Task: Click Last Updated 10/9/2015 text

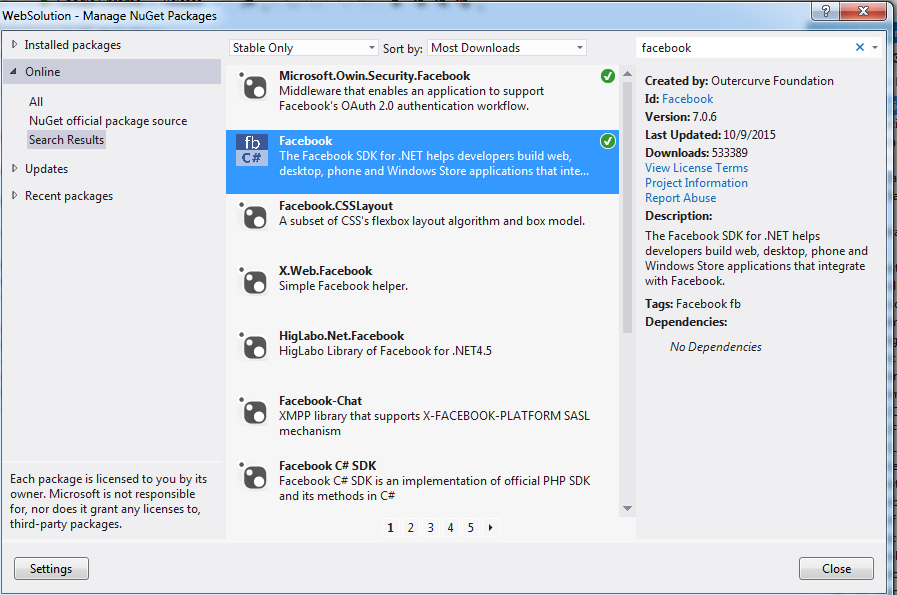Action: click(711, 135)
